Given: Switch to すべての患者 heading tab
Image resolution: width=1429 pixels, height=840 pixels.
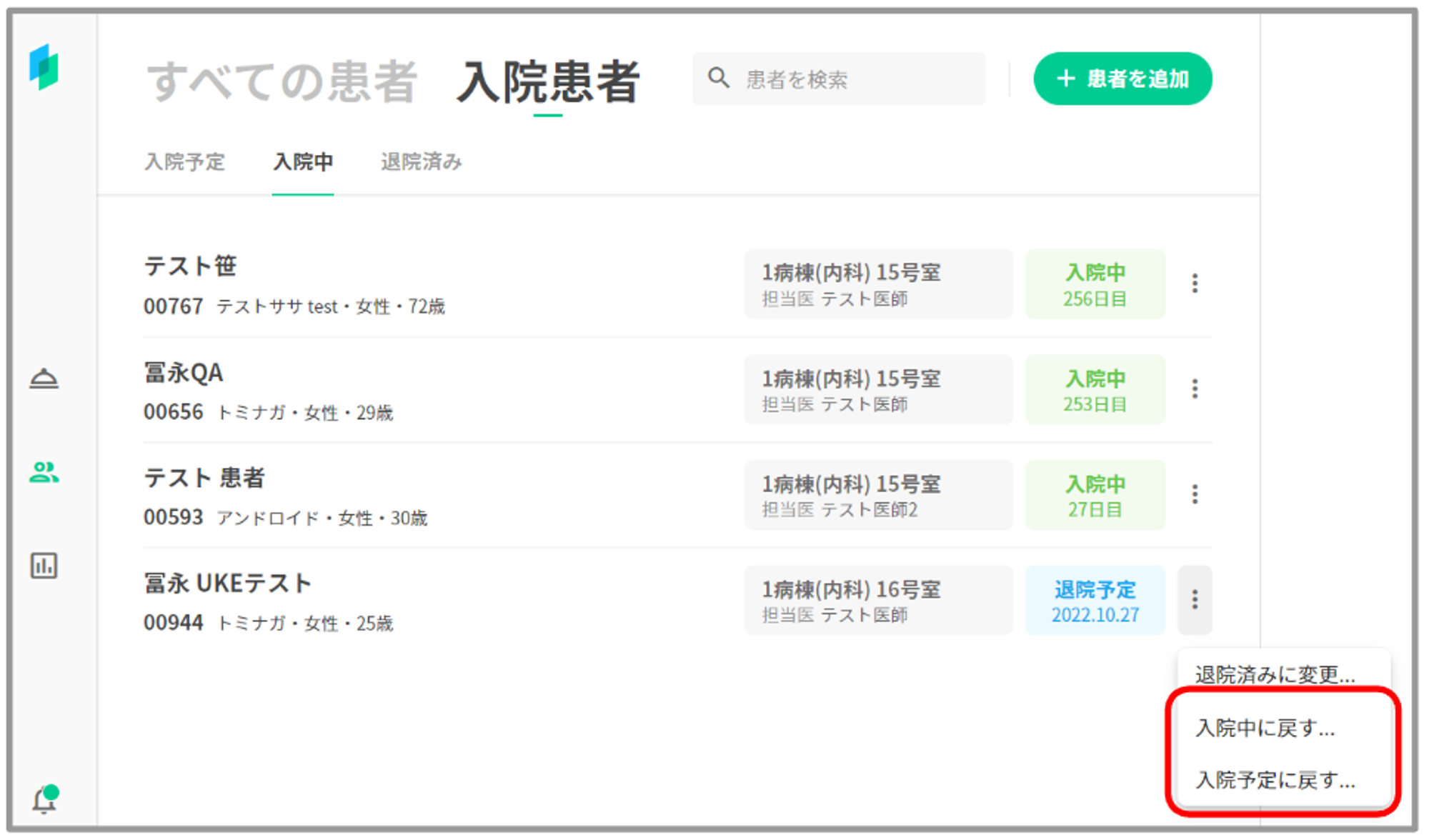Looking at the screenshot, I should [x=282, y=81].
